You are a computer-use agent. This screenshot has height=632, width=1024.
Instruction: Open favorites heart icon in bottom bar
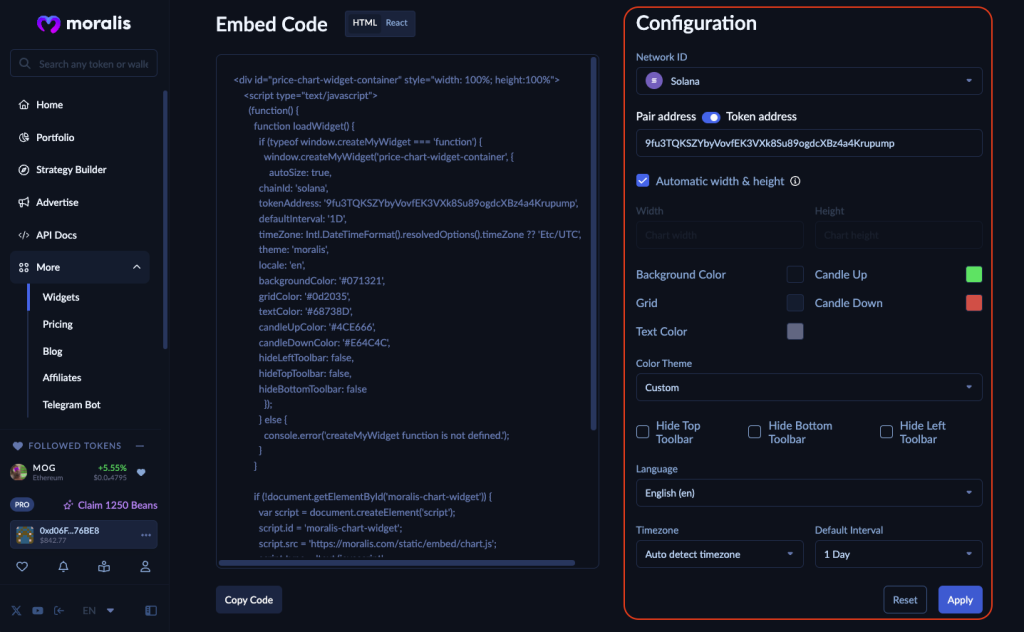22,567
